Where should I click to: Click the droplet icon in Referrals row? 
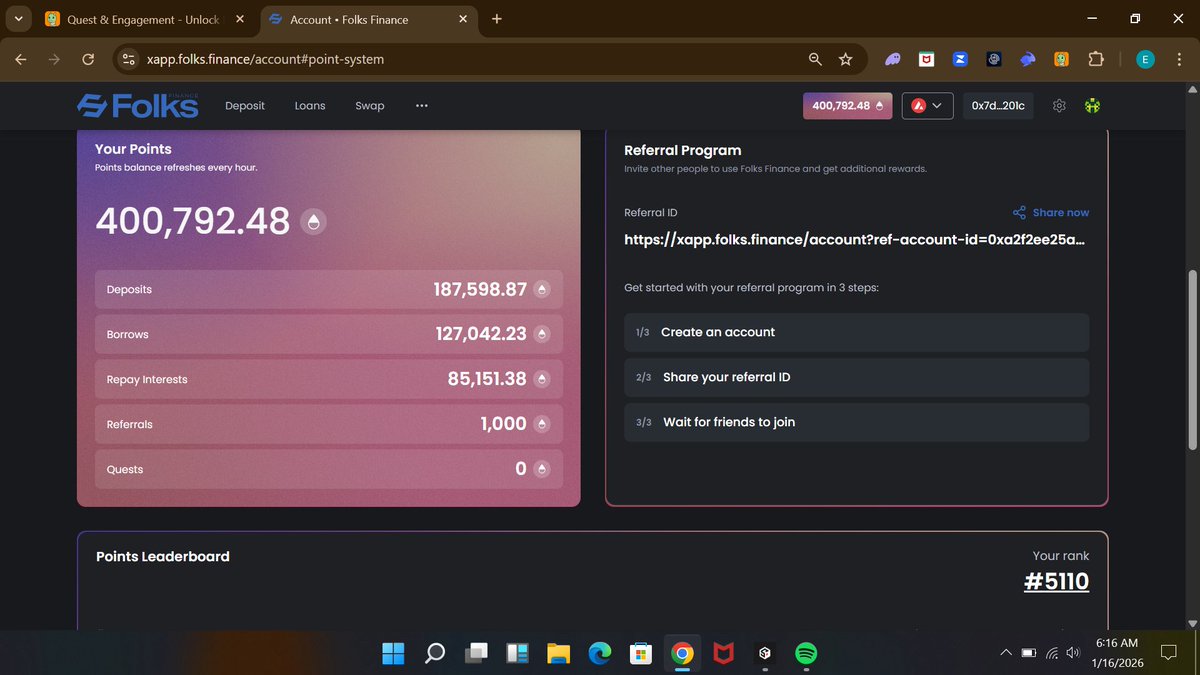(x=542, y=424)
